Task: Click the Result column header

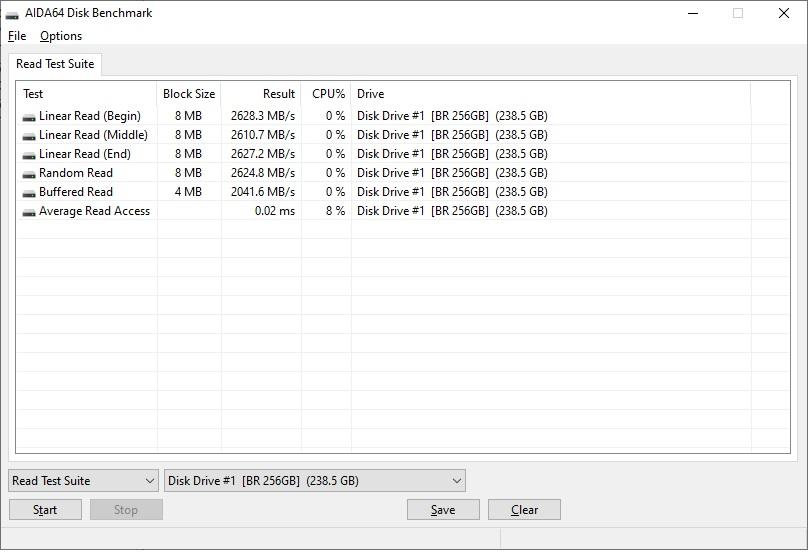Action: click(261, 94)
